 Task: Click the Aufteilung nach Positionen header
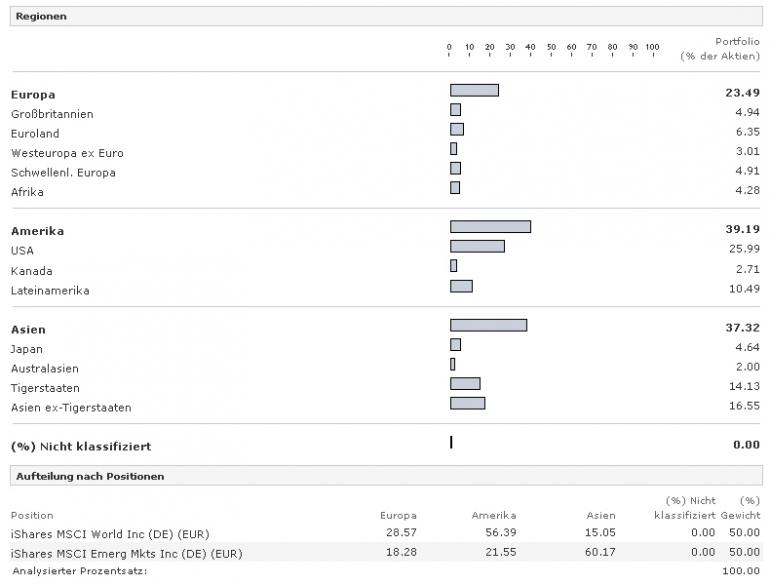pyautogui.click(x=89, y=476)
